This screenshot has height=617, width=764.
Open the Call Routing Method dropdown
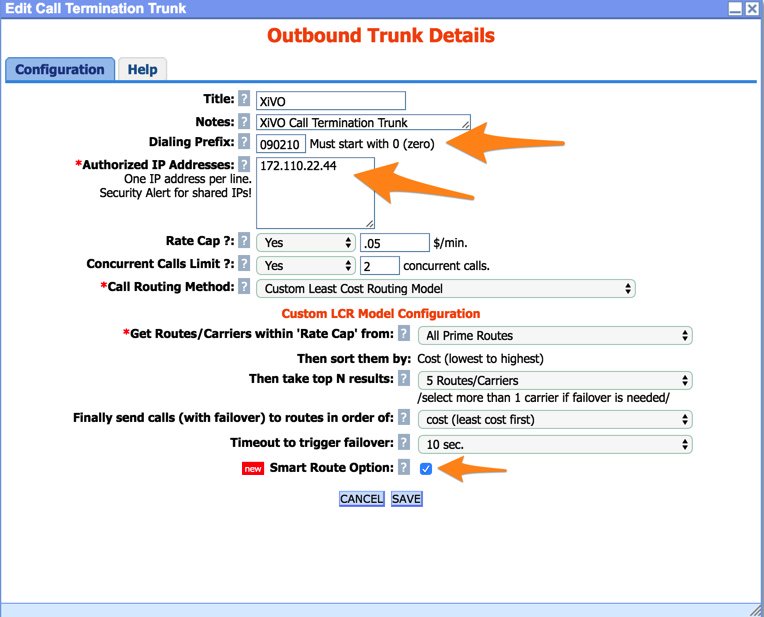(x=446, y=289)
